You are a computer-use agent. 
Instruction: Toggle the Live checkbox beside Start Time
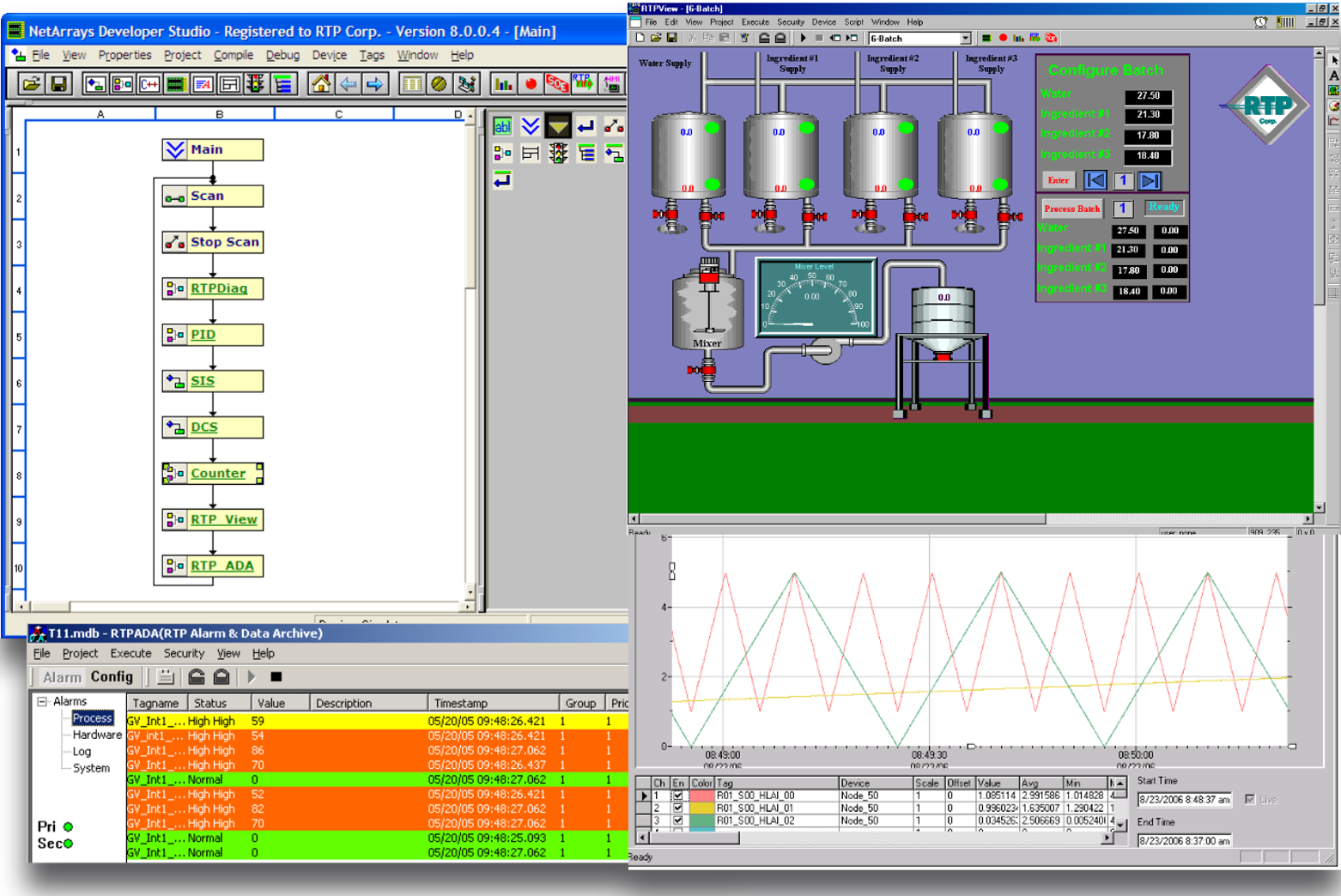click(x=1250, y=800)
